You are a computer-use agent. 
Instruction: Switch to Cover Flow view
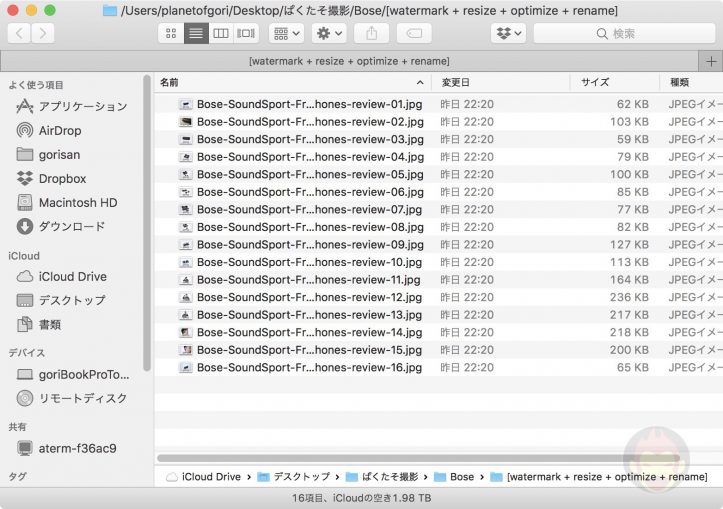click(246, 33)
